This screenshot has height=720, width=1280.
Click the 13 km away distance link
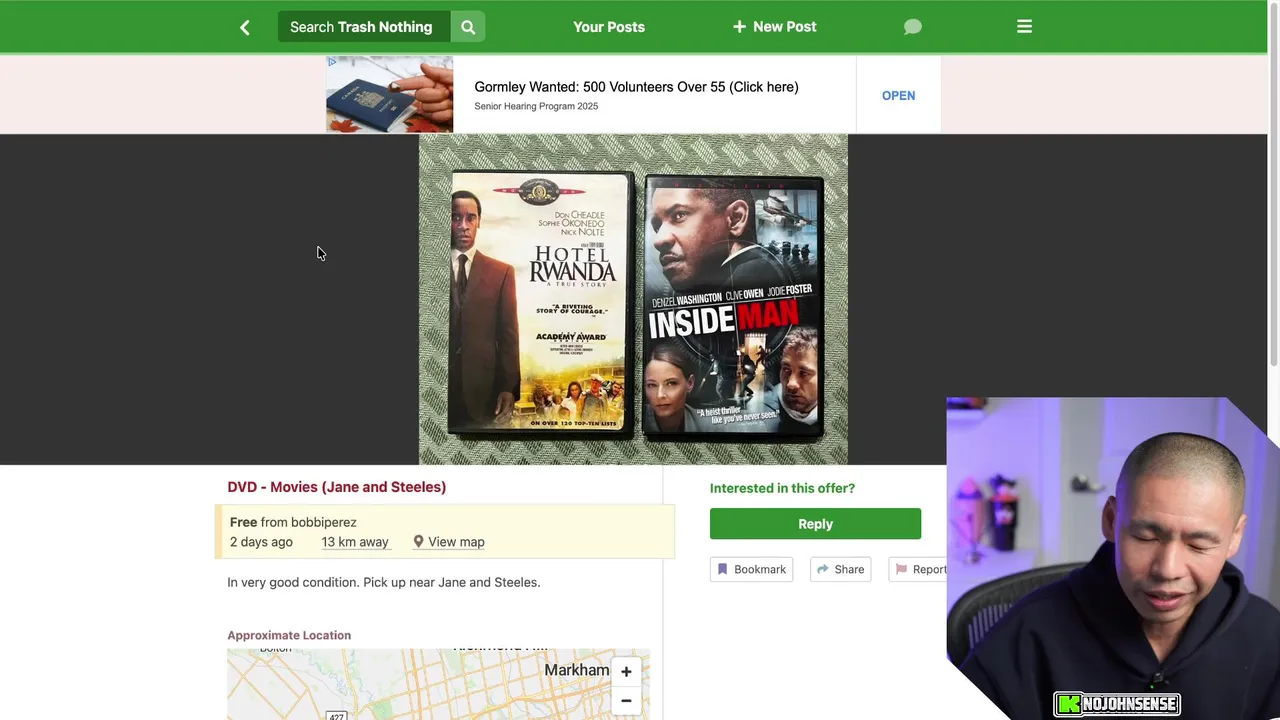355,542
